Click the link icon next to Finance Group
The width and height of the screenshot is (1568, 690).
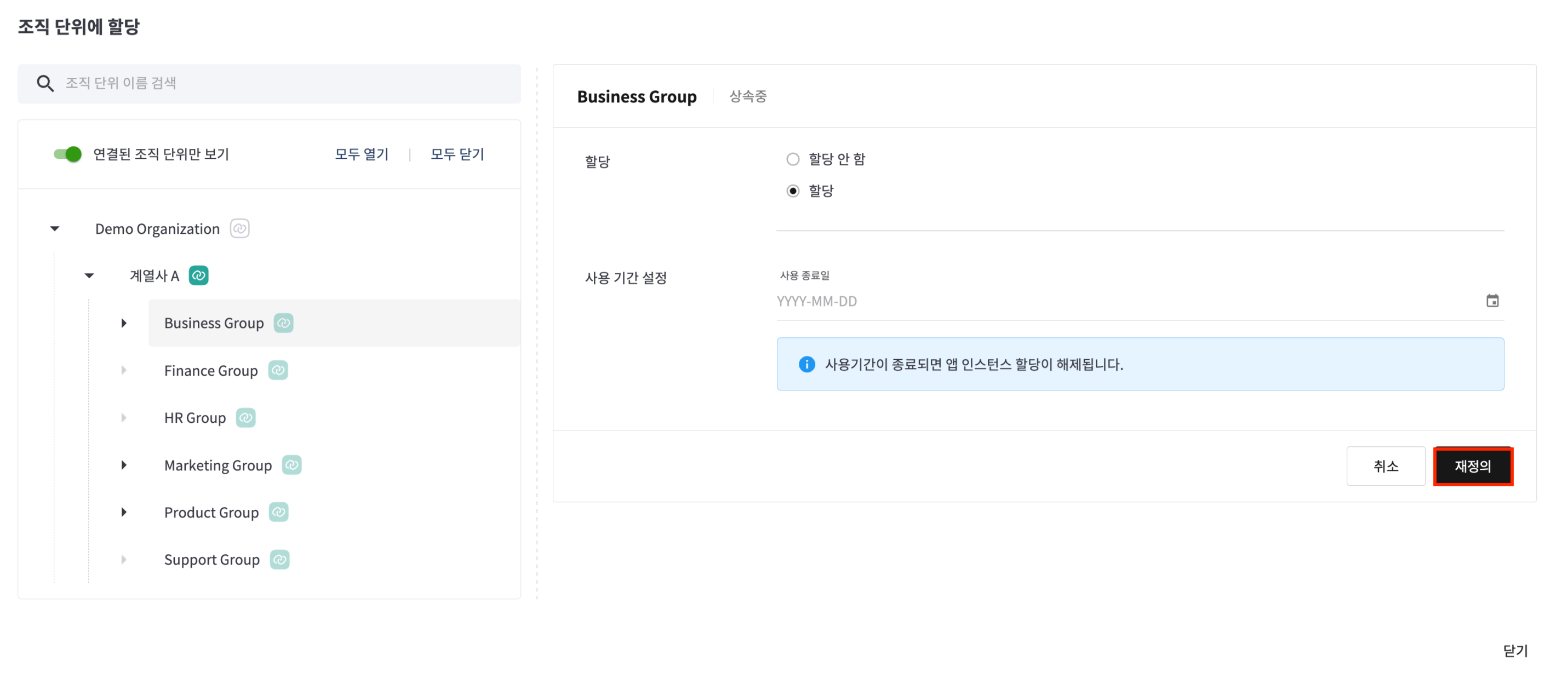coord(278,371)
